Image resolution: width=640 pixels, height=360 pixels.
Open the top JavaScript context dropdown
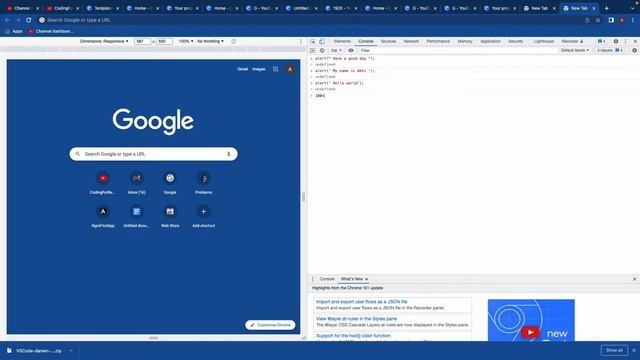tap(336, 50)
